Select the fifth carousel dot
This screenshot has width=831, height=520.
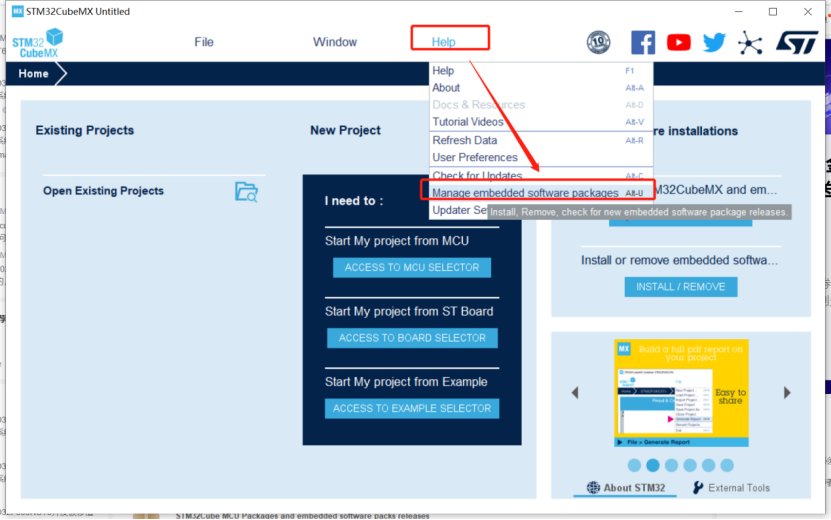pos(708,465)
